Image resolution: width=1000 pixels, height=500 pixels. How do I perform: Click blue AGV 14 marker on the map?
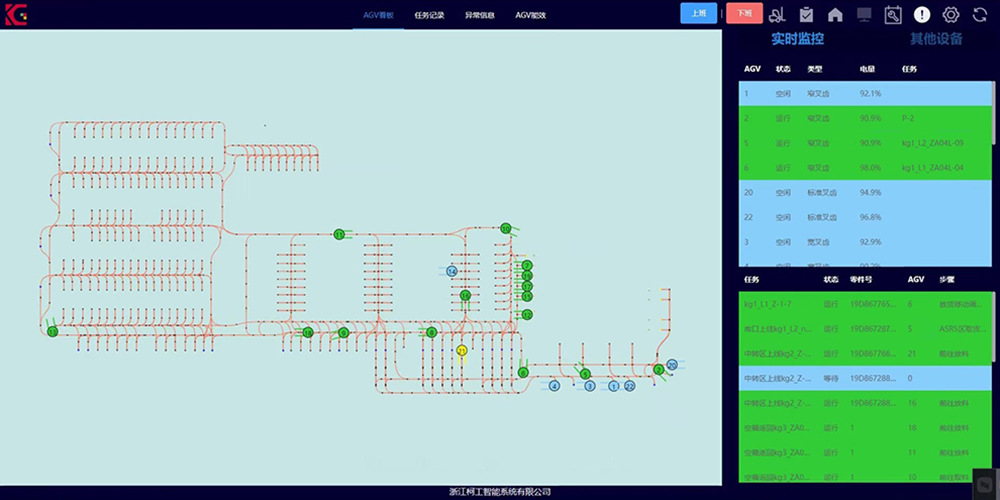[x=452, y=271]
